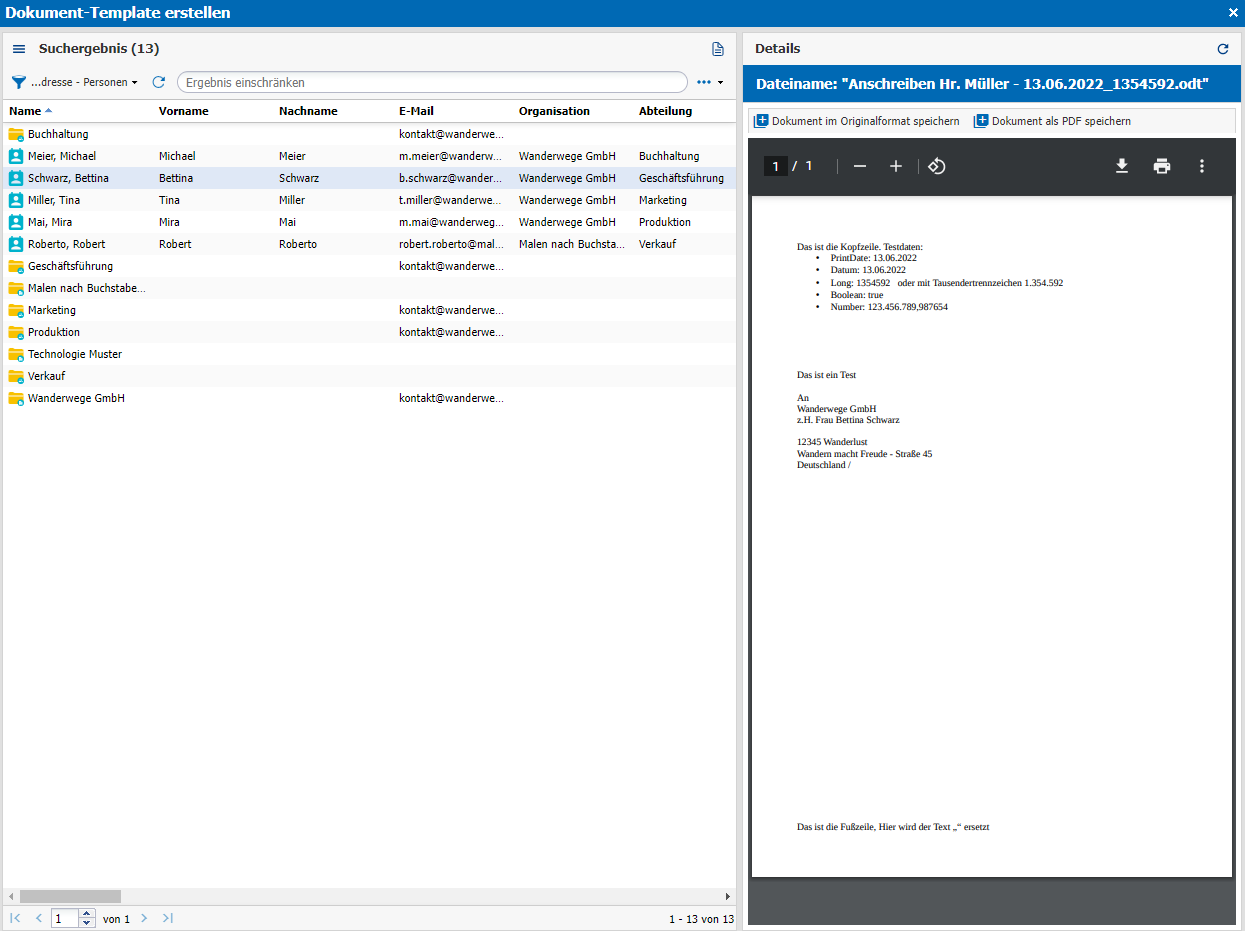Open the PDF viewer more actions menu
The height and width of the screenshot is (931, 1245).
tap(1202, 166)
